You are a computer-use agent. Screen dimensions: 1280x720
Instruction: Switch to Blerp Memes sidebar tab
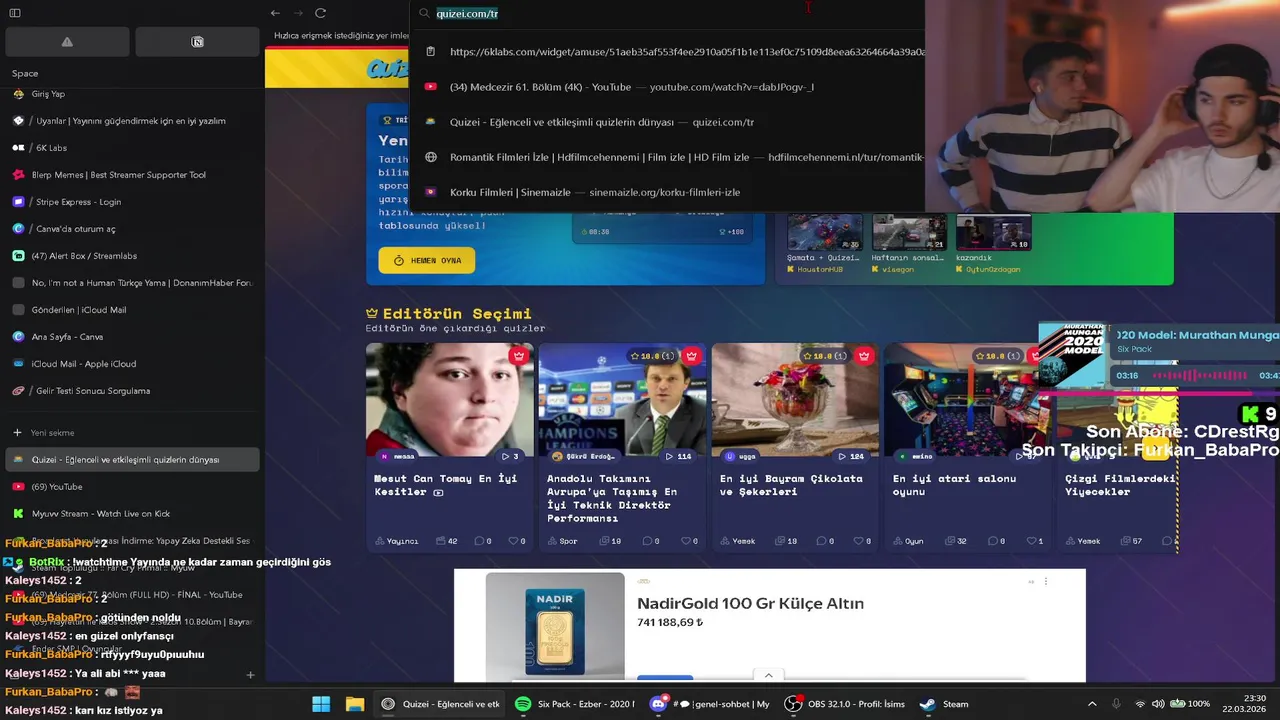click(x=132, y=175)
